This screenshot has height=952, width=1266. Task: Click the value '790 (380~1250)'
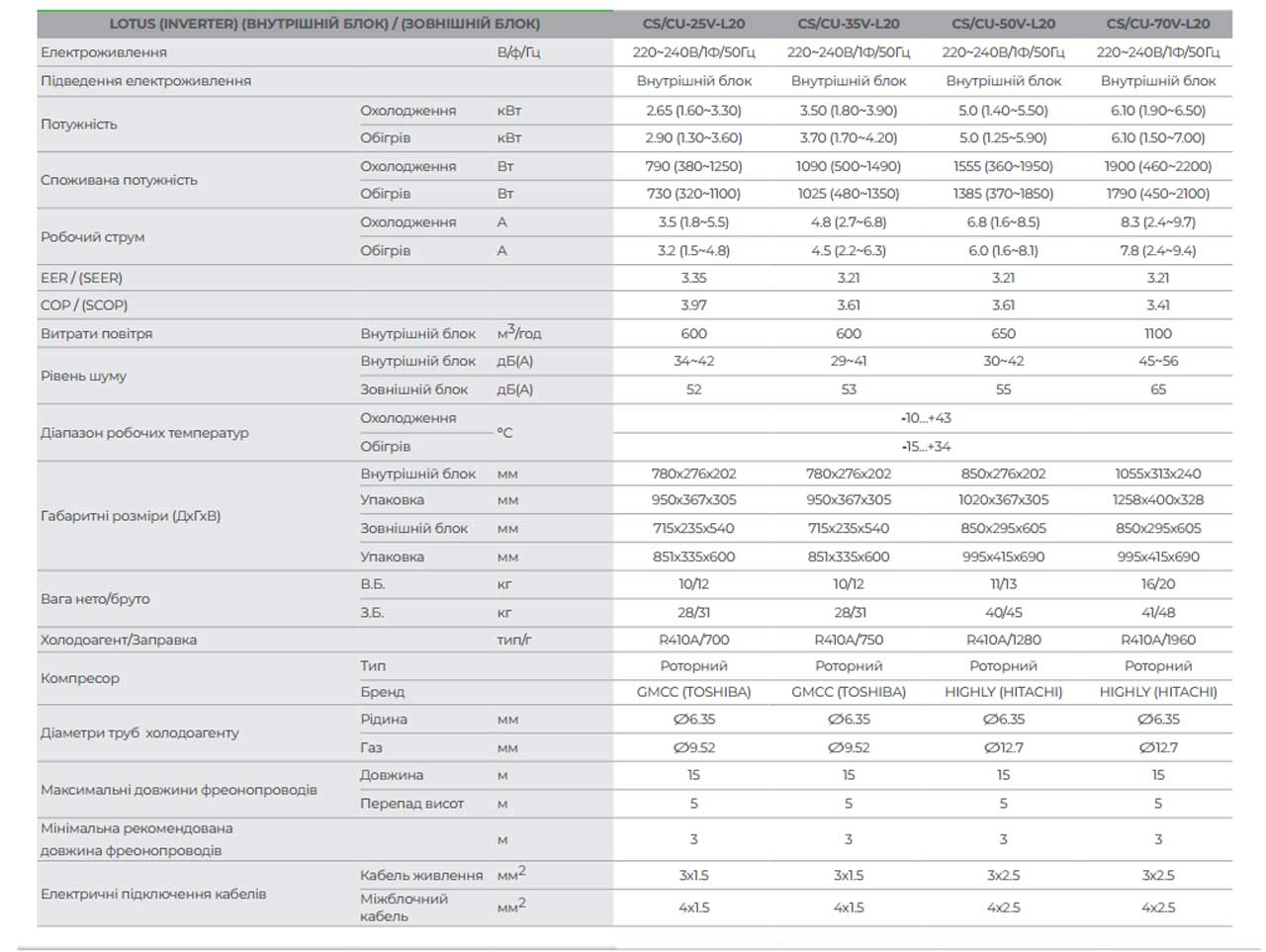693,166
